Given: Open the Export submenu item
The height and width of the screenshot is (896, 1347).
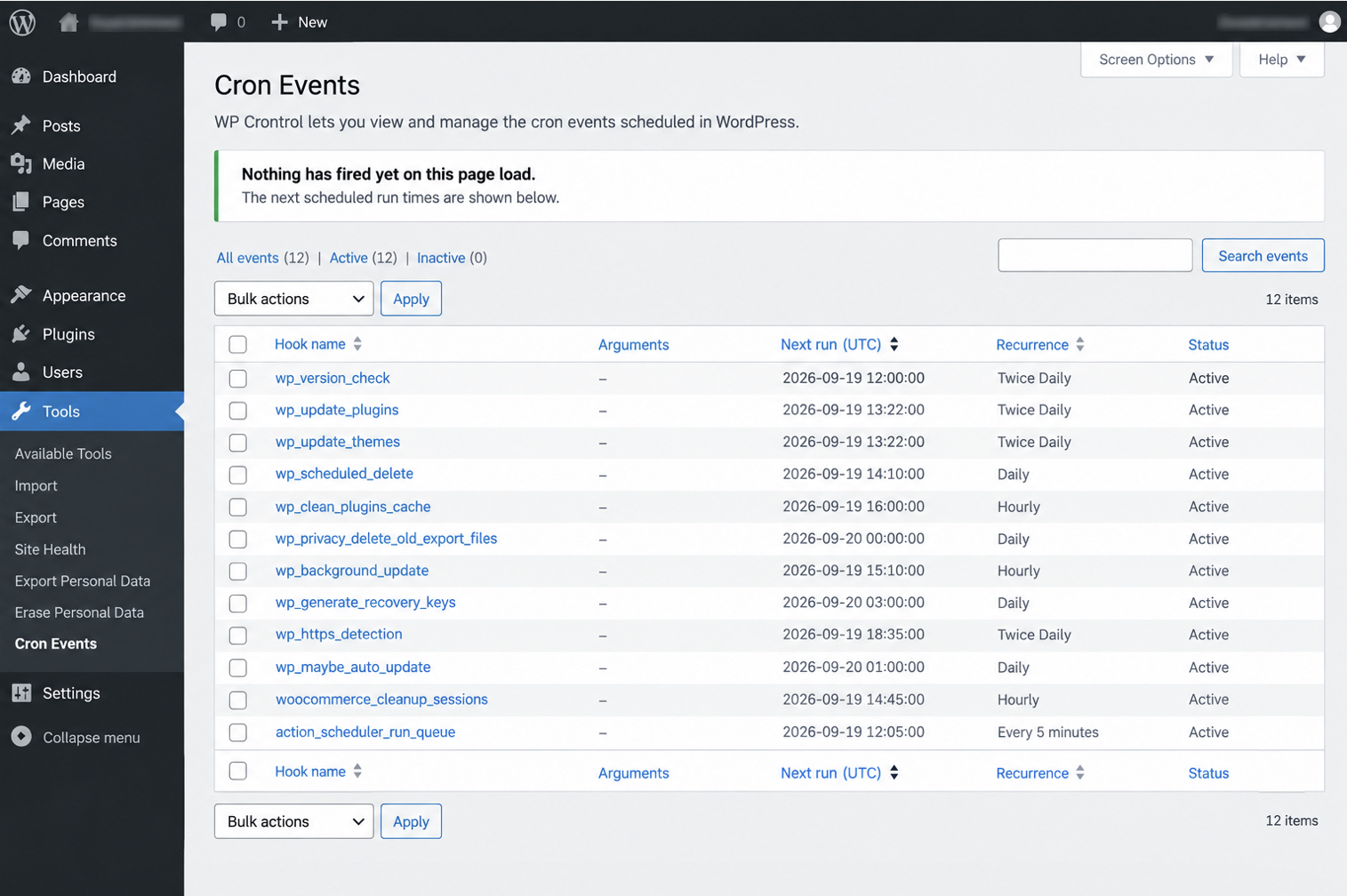Looking at the screenshot, I should point(36,517).
